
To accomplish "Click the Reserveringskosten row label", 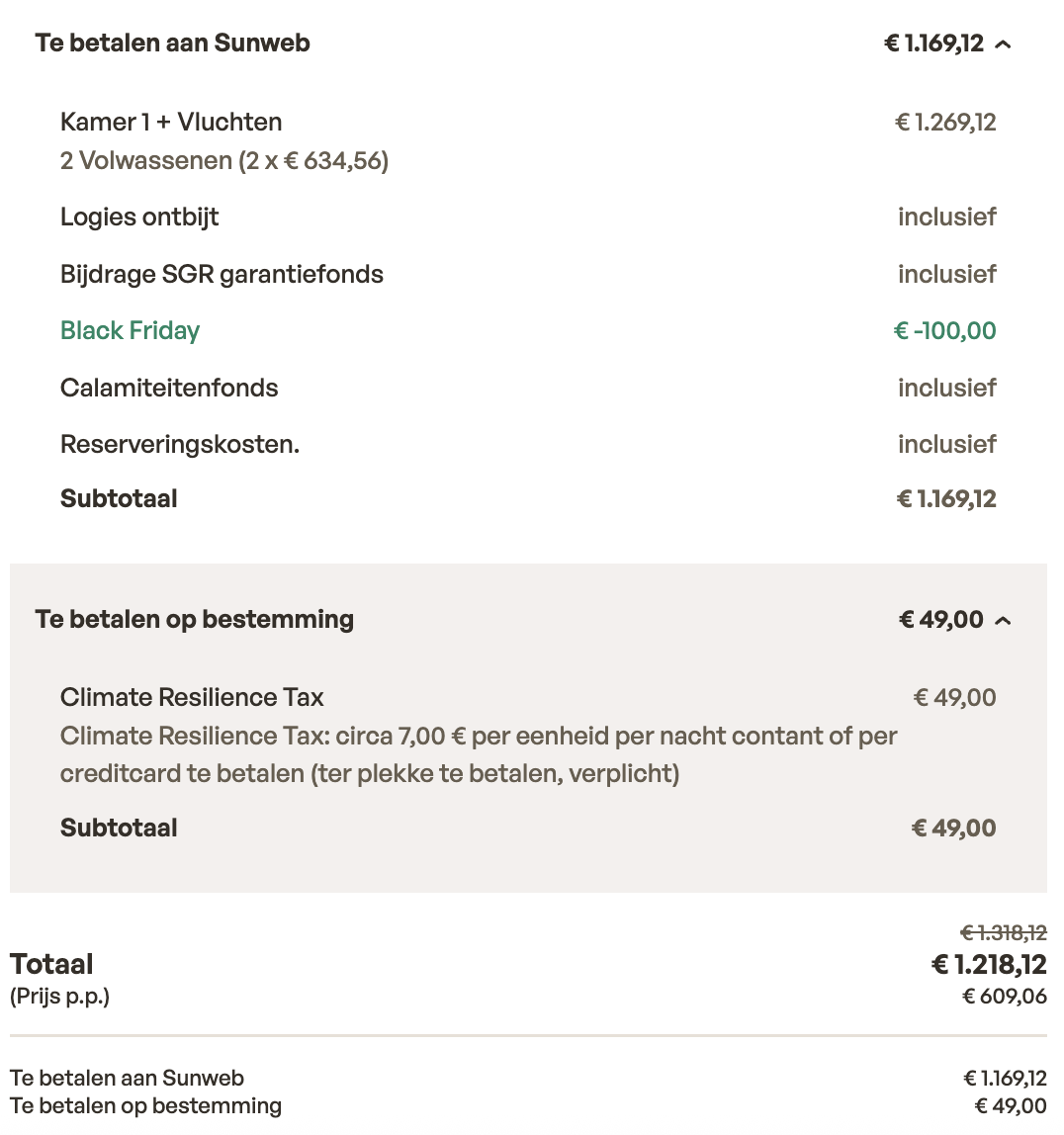I will [x=180, y=444].
